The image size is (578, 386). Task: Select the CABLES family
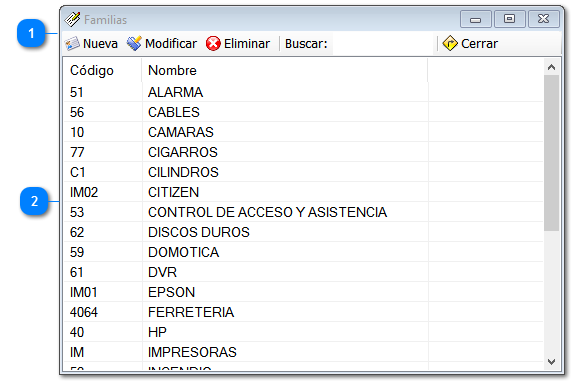pyautogui.click(x=303, y=112)
